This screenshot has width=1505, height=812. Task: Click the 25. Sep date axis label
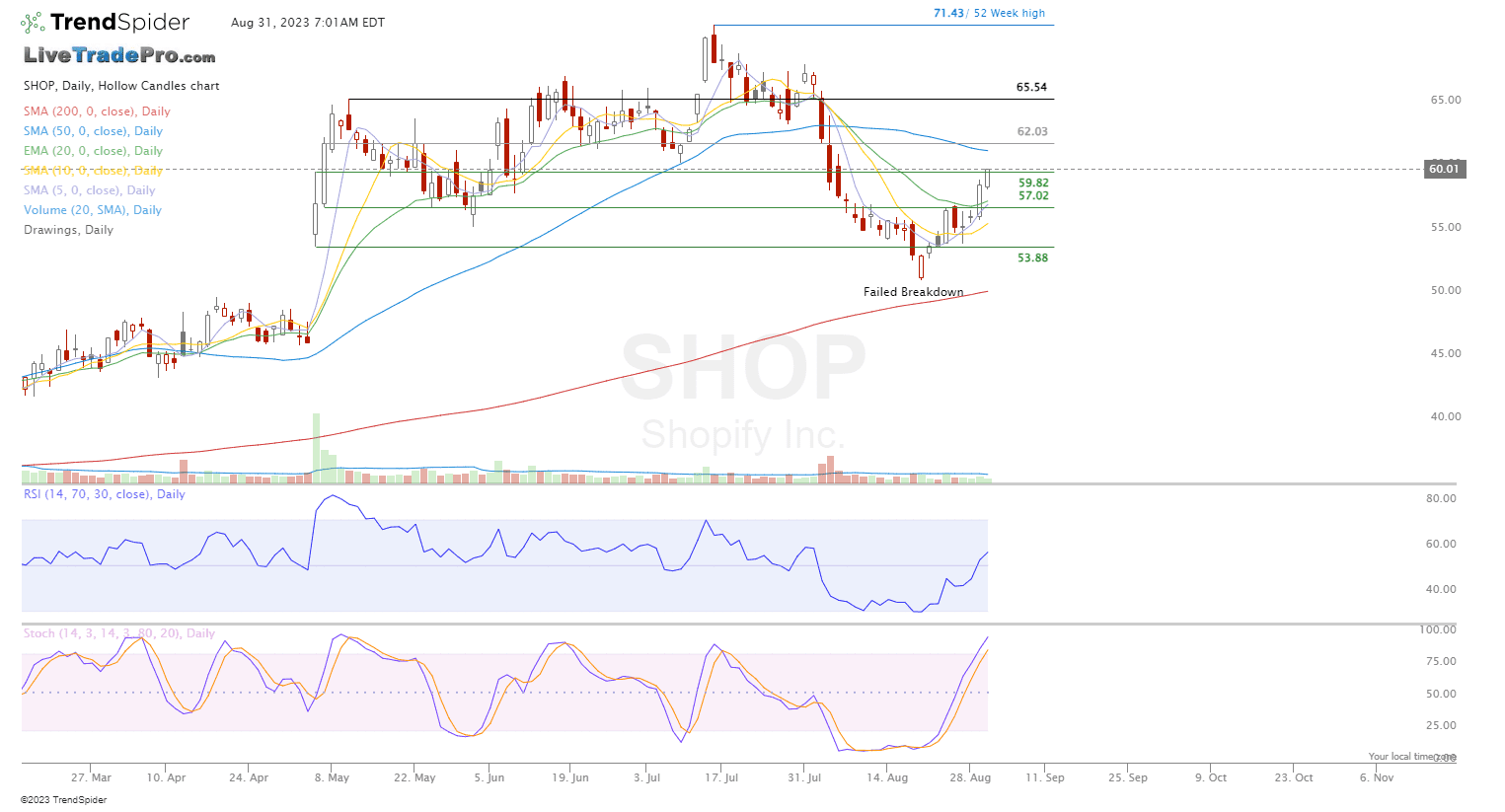click(x=1127, y=777)
